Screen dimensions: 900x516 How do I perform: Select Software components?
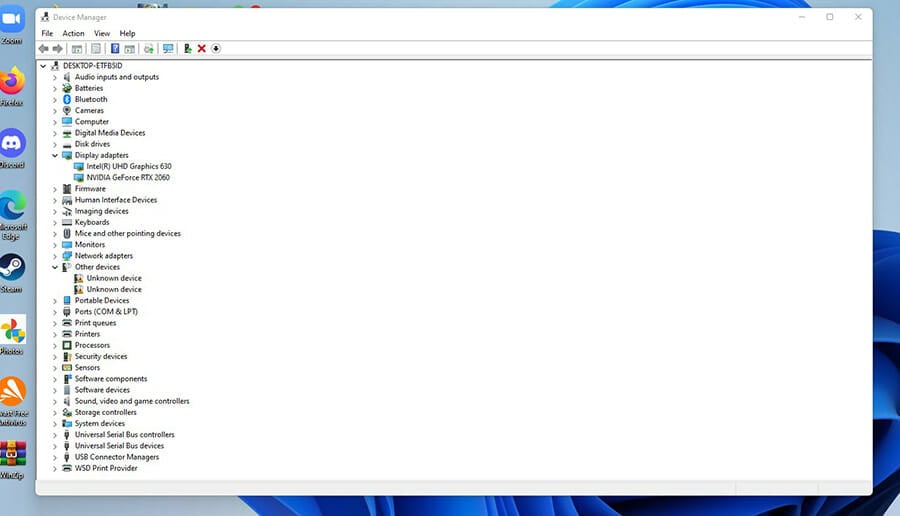point(111,379)
